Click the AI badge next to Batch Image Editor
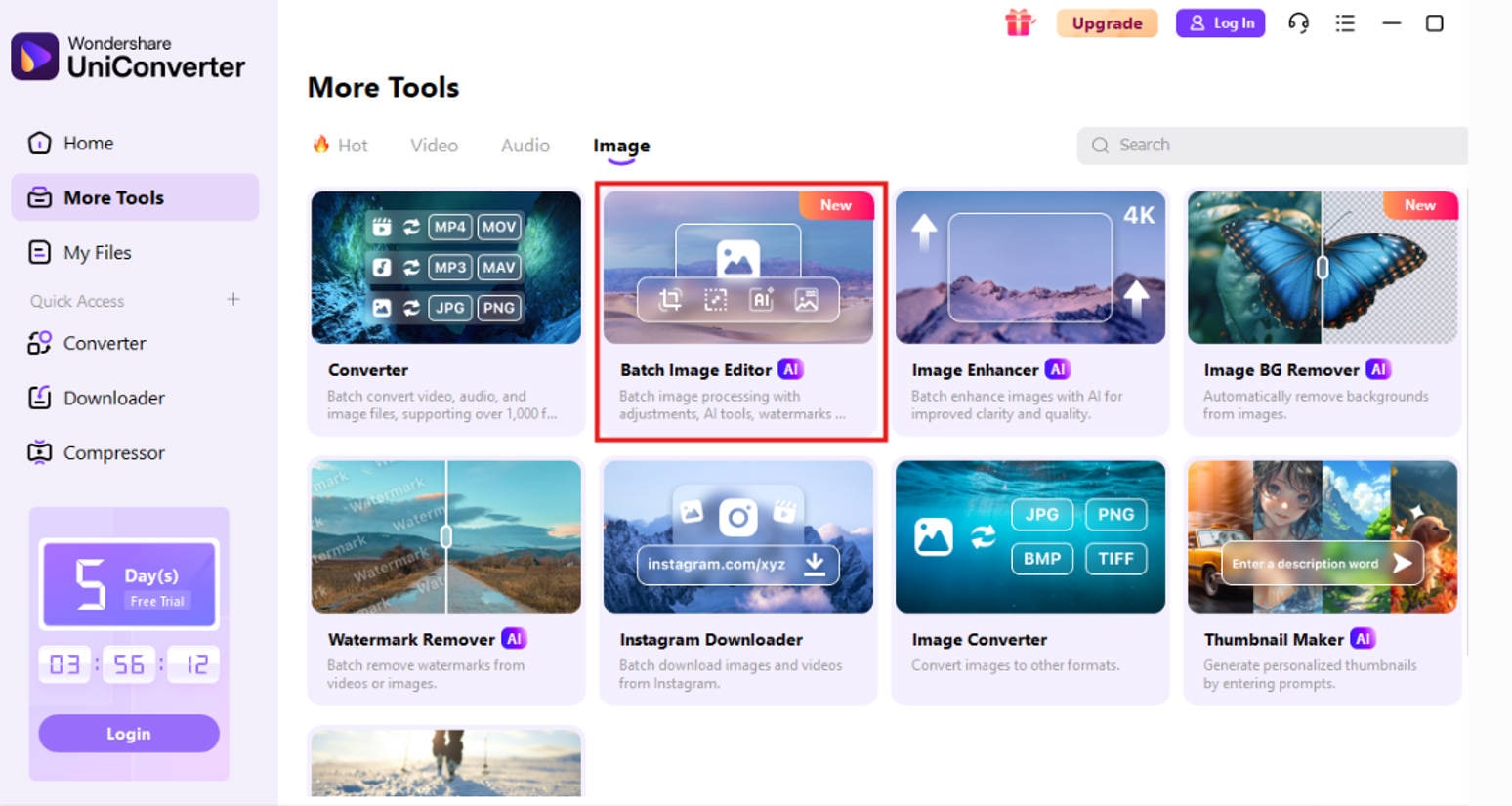 [x=790, y=369]
